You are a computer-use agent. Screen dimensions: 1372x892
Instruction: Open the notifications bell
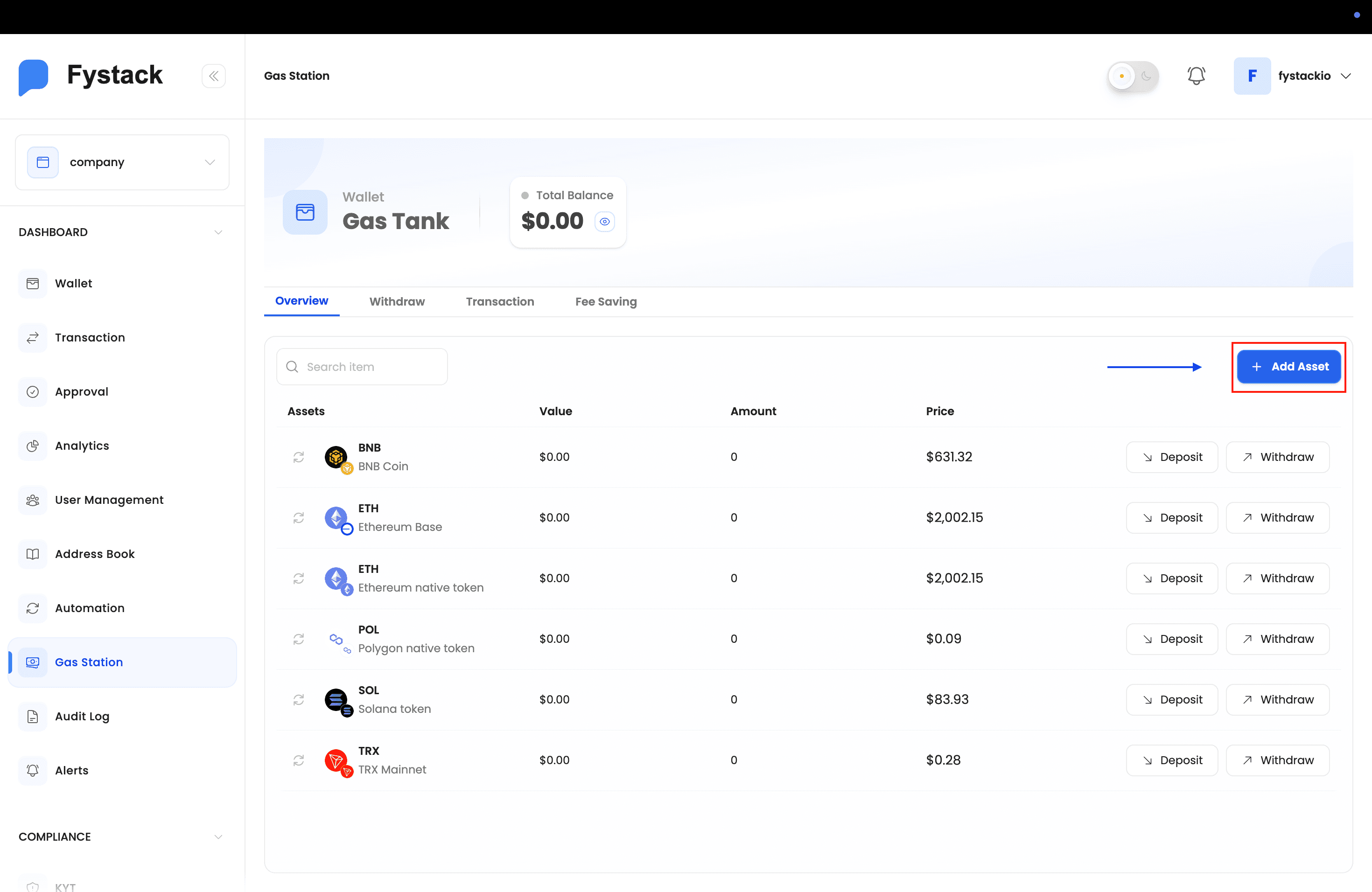1196,76
